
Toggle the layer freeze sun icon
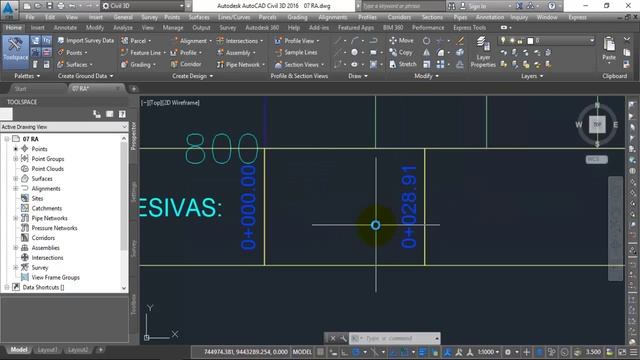(512, 40)
